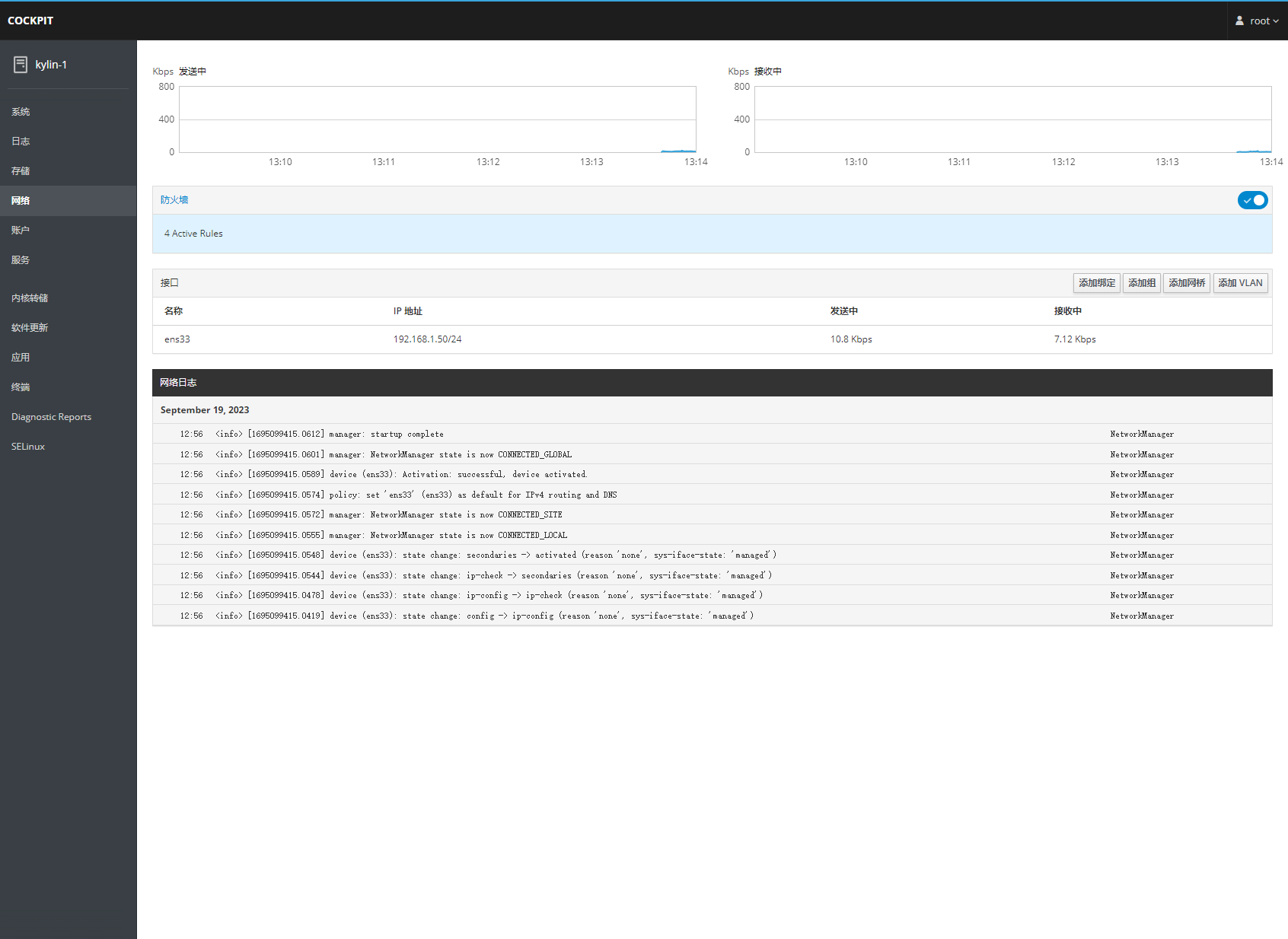The height and width of the screenshot is (939, 1288).
Task: Click the kylin-1 host server icon
Action: tap(21, 65)
